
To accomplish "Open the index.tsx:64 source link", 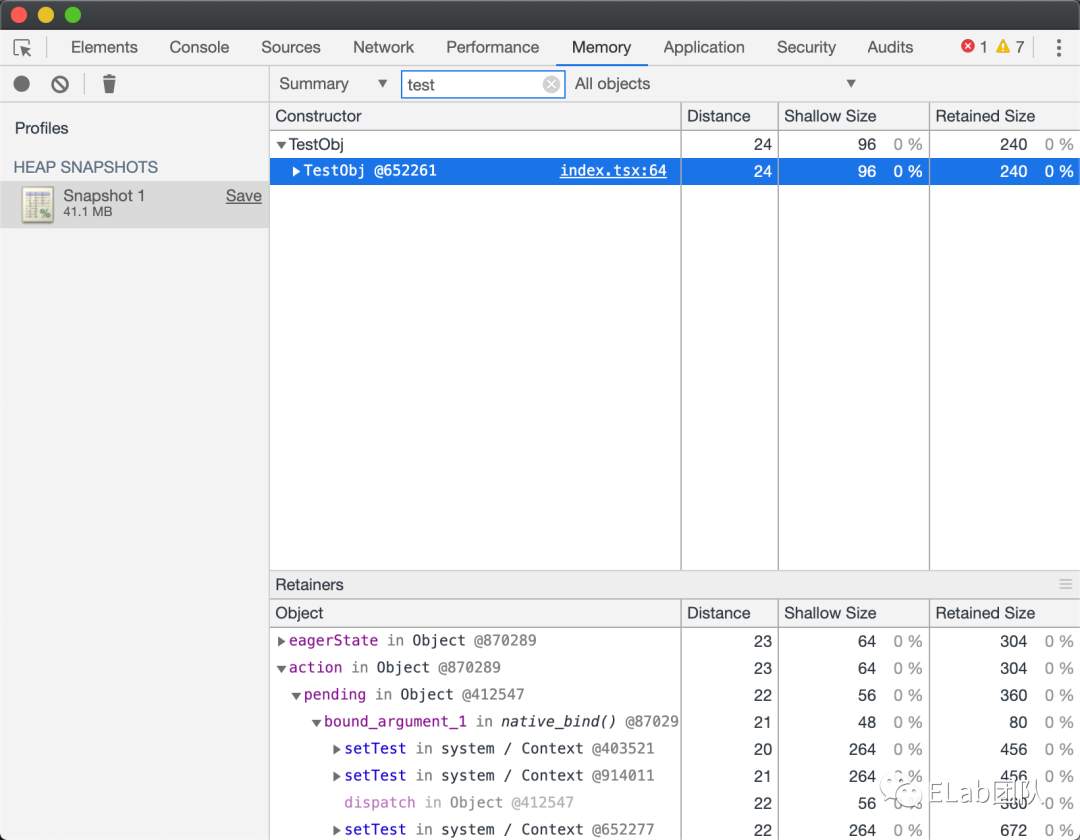I will click(613, 171).
